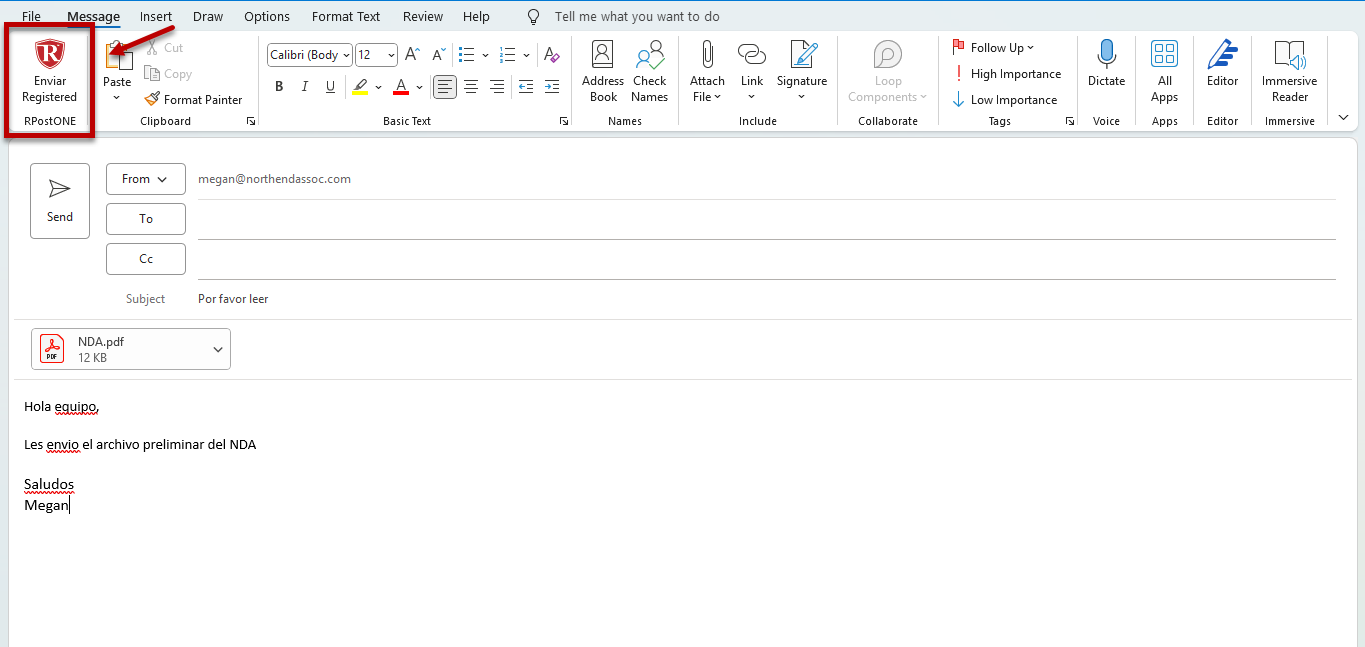Apply the red font color swatch
The width and height of the screenshot is (1365, 647).
click(400, 87)
